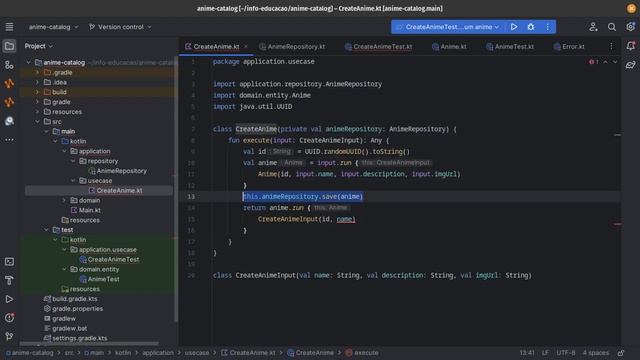Select CreateAnimeTest in project tree
The width and height of the screenshot is (640, 360).
pos(113,260)
